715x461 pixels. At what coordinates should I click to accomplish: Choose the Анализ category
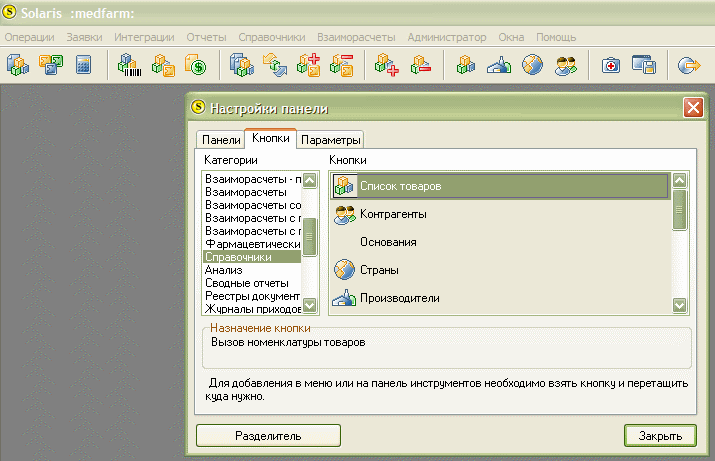point(252,270)
